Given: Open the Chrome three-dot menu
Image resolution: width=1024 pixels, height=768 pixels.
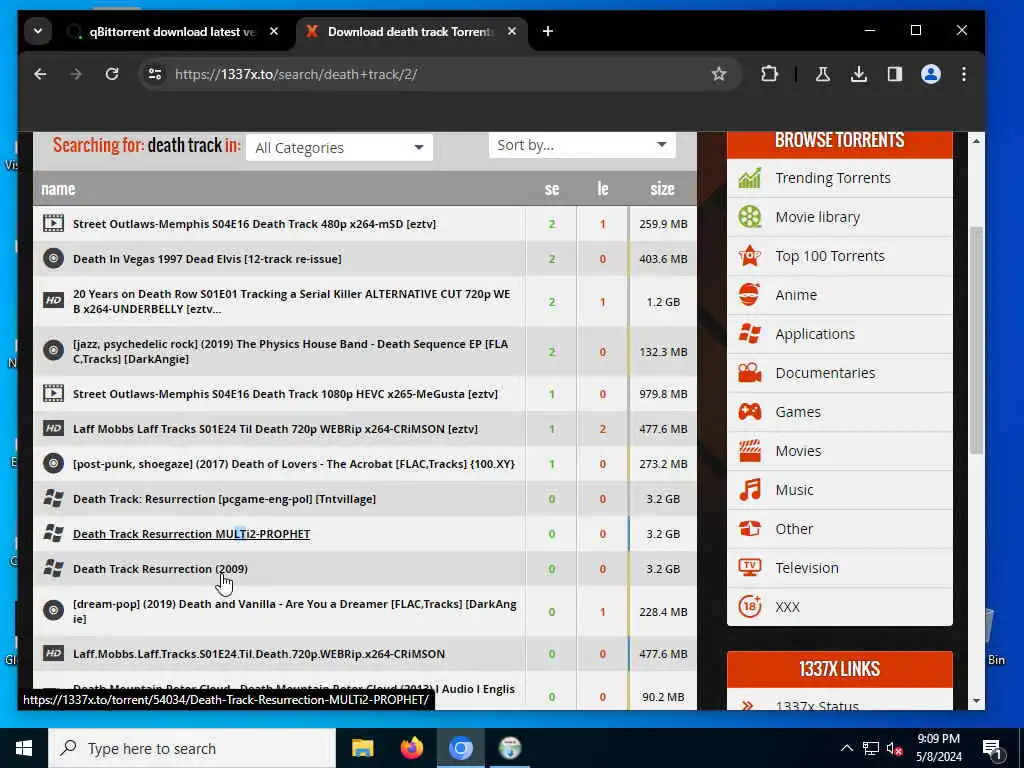Looking at the screenshot, I should point(964,74).
